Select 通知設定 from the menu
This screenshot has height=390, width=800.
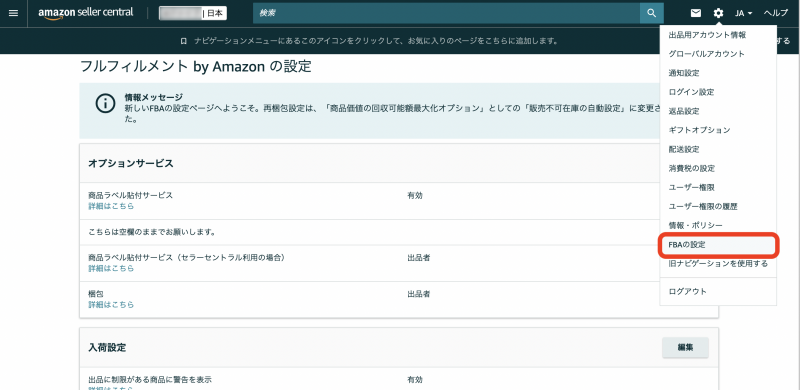[x=684, y=73]
